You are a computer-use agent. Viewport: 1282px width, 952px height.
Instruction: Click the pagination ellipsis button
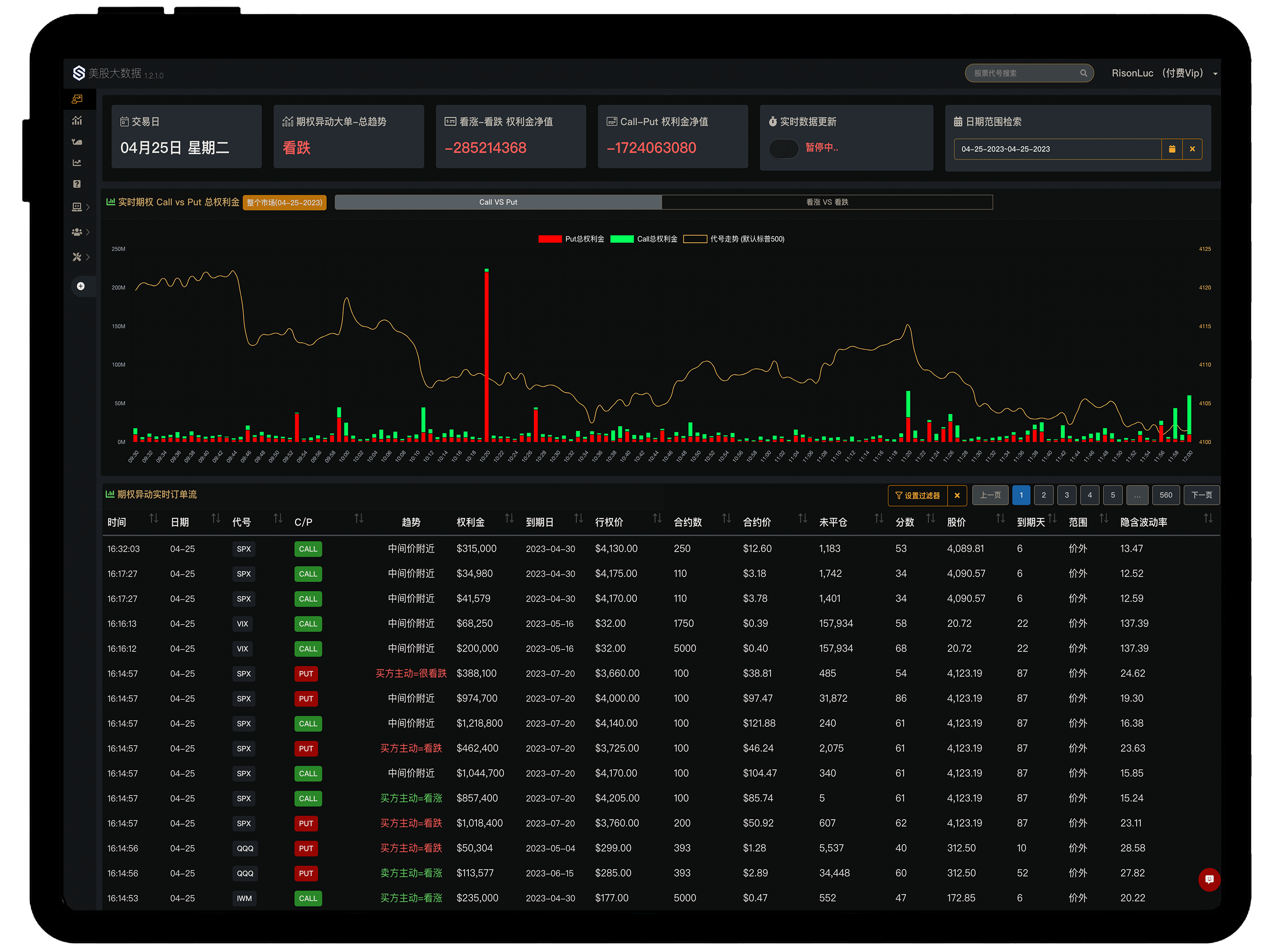pyautogui.click(x=1137, y=495)
